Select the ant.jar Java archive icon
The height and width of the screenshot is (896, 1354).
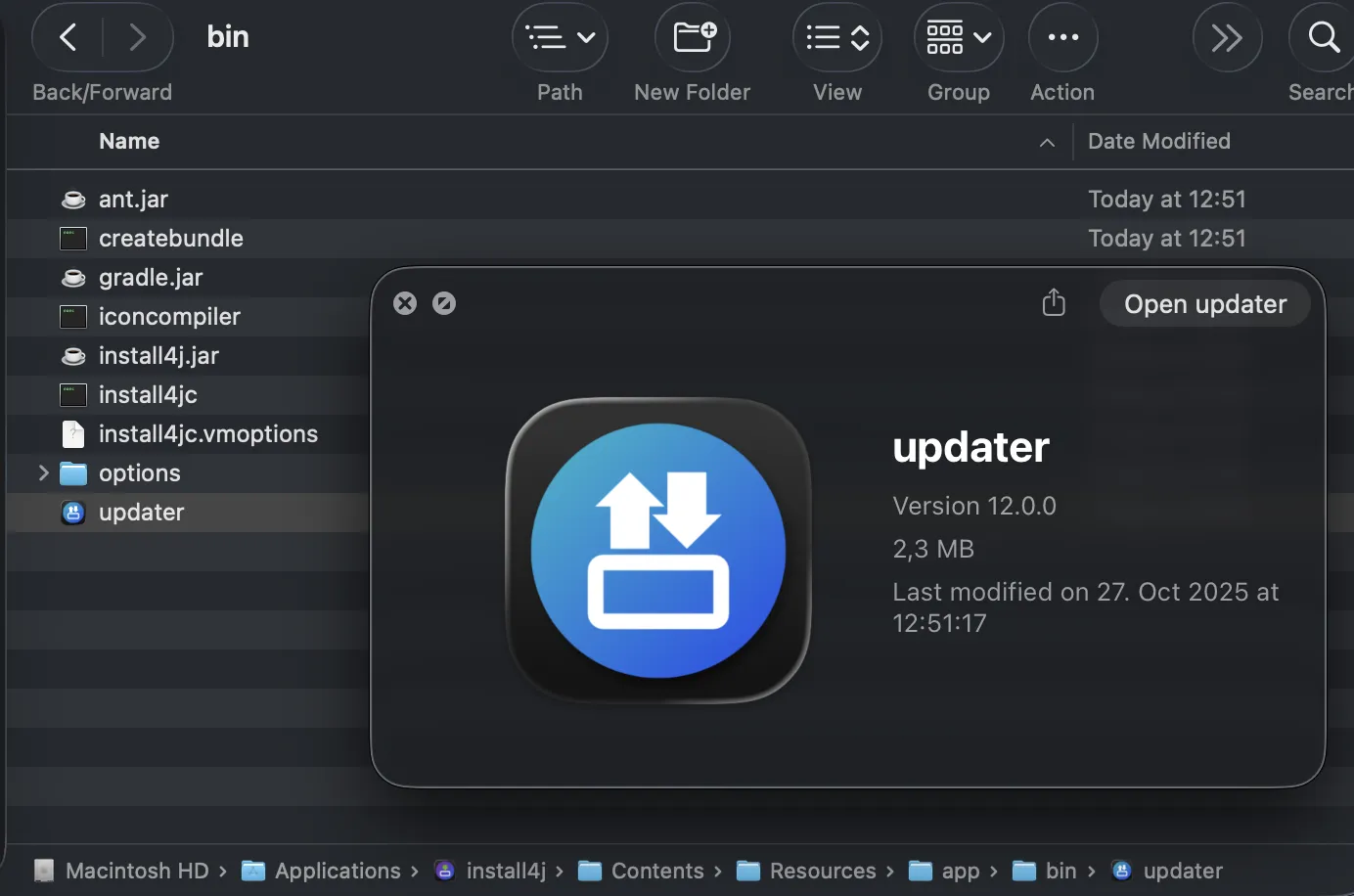click(73, 199)
